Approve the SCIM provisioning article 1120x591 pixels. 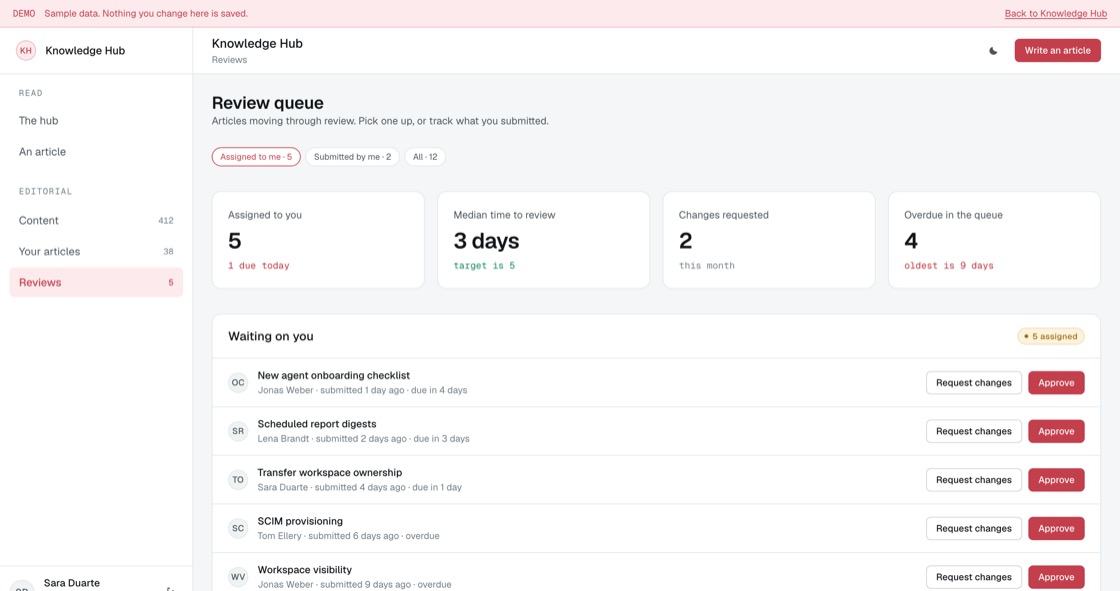(1056, 528)
